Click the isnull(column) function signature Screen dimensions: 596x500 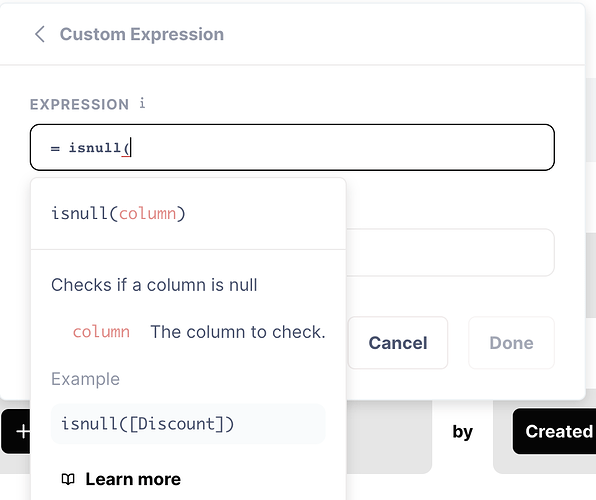click(118, 213)
